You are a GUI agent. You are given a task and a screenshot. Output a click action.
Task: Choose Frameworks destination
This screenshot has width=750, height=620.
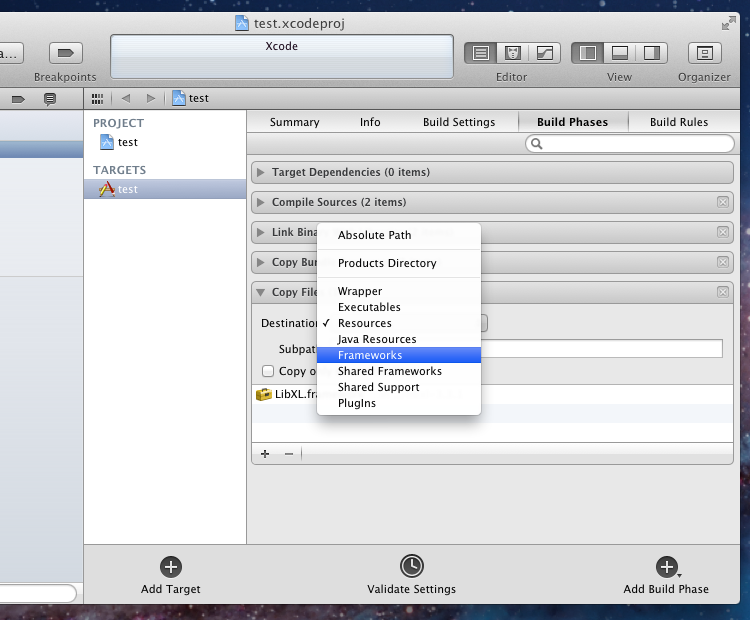click(x=399, y=355)
